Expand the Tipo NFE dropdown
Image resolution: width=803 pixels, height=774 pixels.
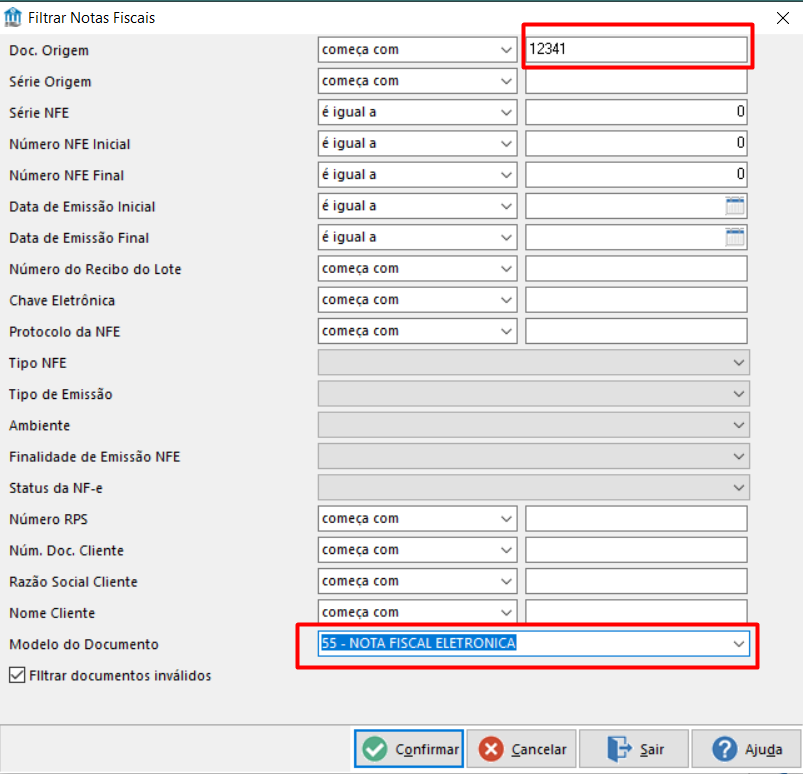[x=534, y=363]
